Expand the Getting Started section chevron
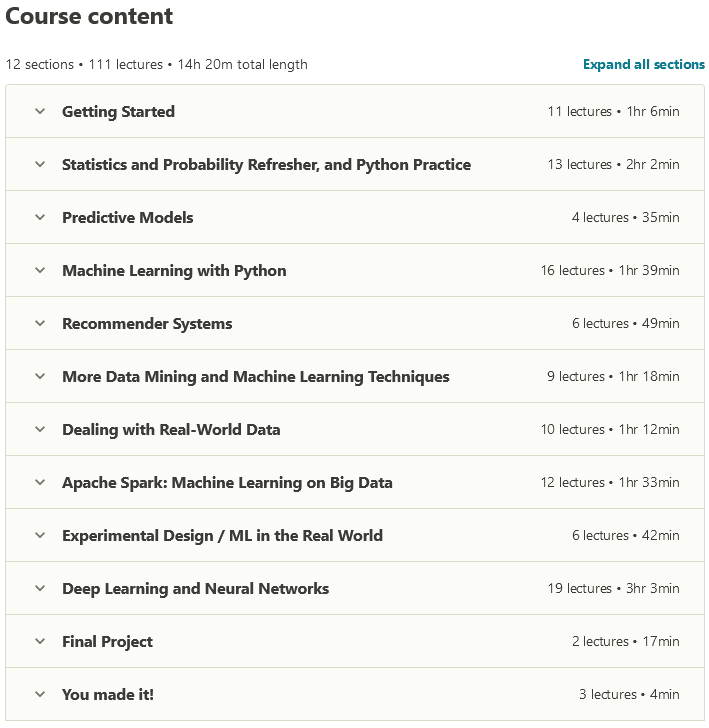Screen dimensions: 709x728 coord(40,111)
